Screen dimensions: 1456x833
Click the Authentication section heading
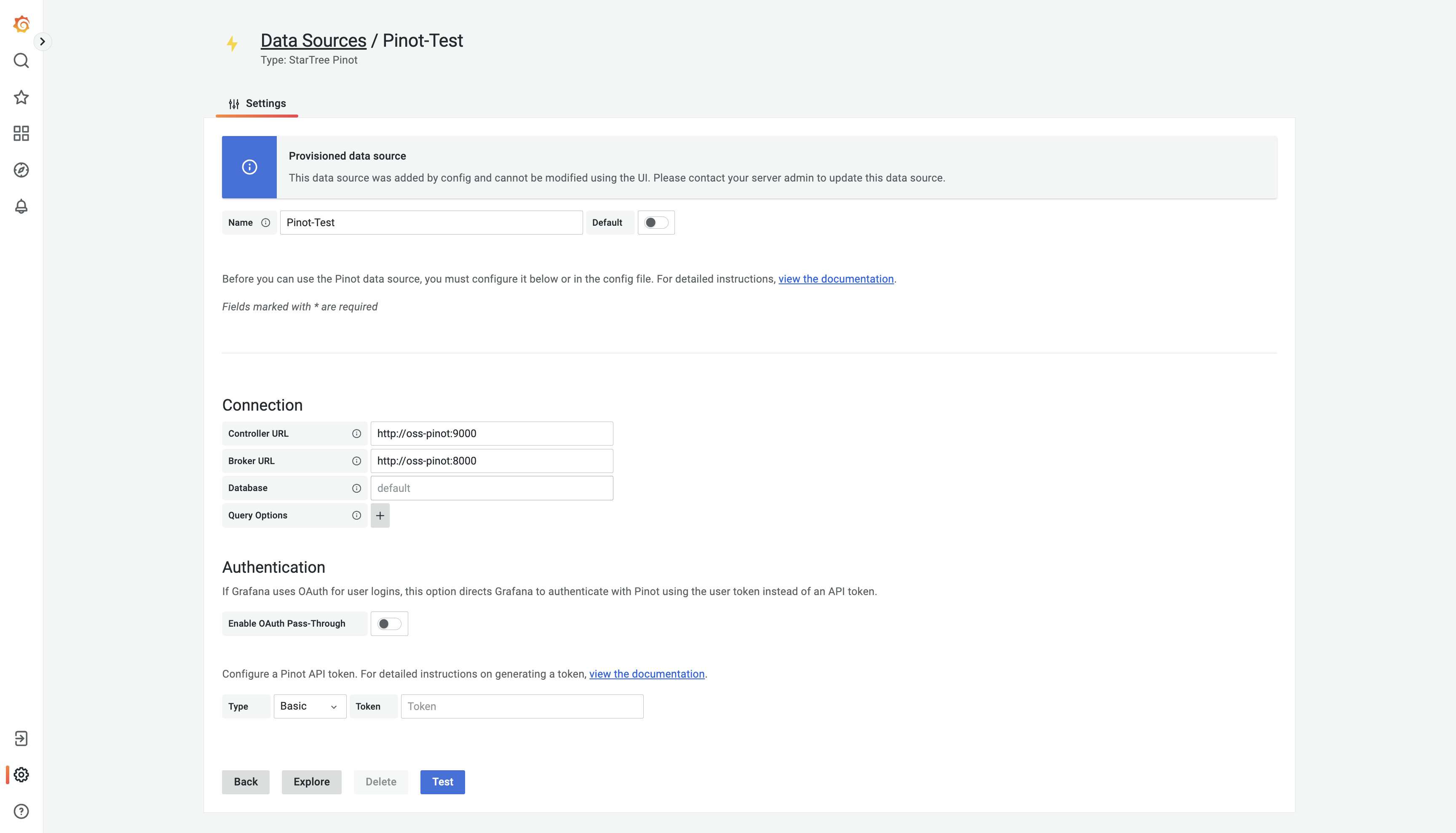pyautogui.click(x=273, y=567)
